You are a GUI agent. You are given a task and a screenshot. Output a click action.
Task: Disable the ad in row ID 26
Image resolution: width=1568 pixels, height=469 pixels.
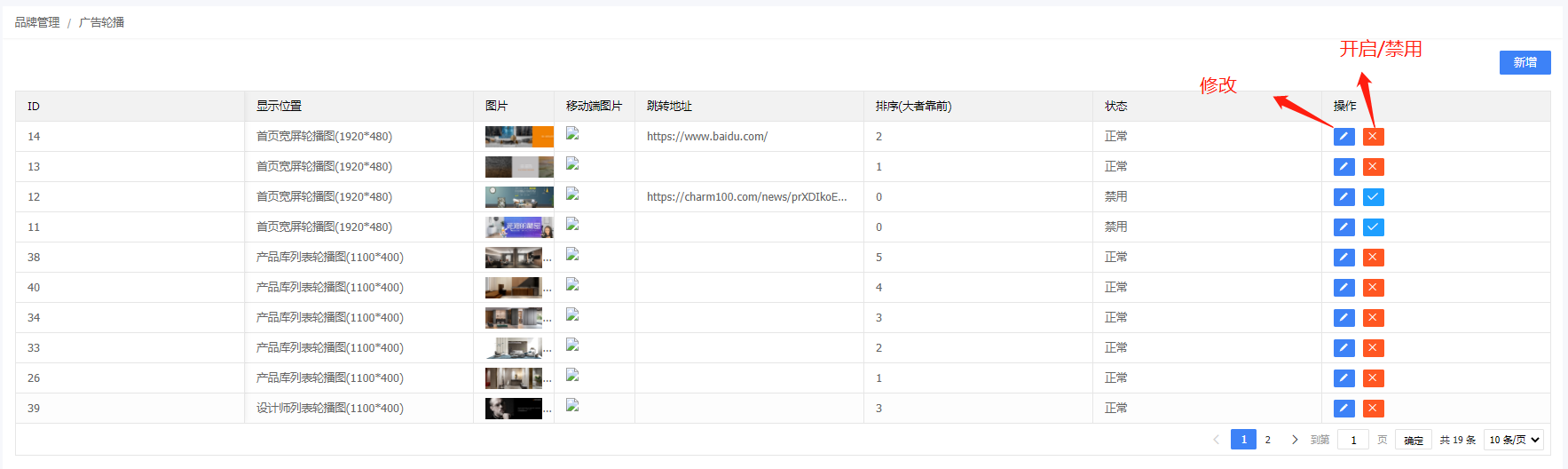[x=1373, y=378]
